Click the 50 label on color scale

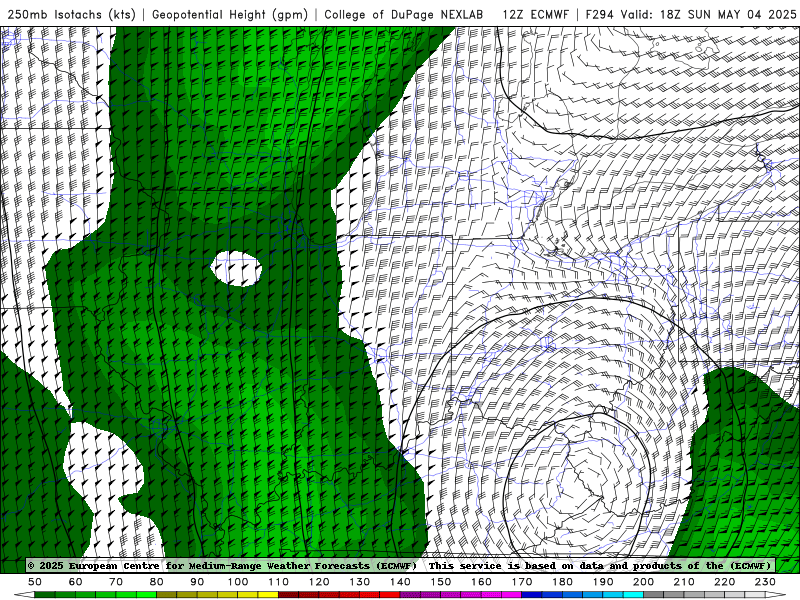(x=35, y=582)
